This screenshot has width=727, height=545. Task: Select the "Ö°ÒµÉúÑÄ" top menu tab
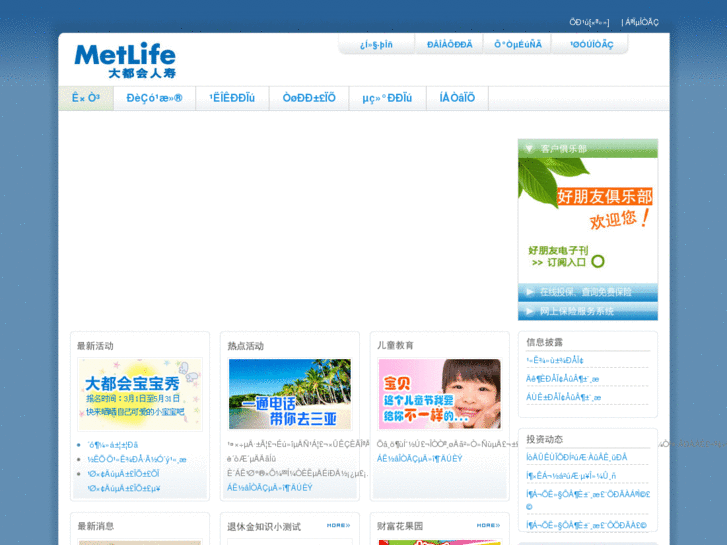pos(517,45)
